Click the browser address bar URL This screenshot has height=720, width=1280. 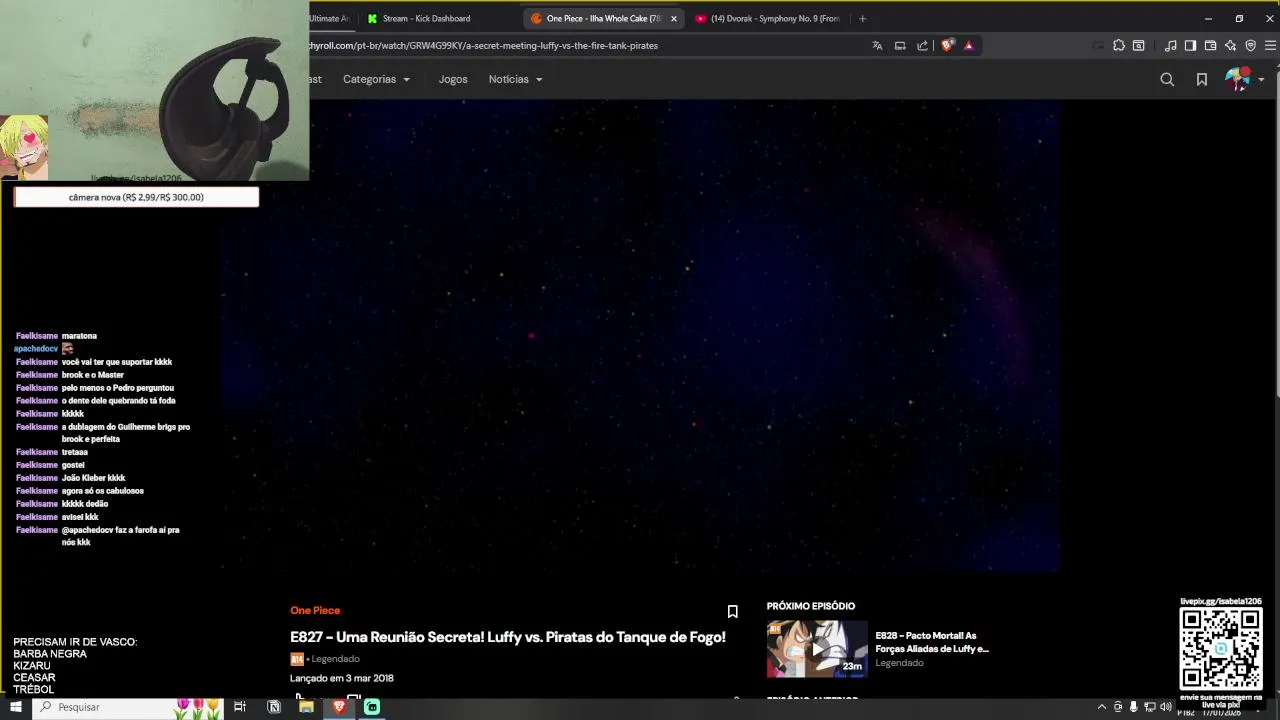click(x=484, y=45)
